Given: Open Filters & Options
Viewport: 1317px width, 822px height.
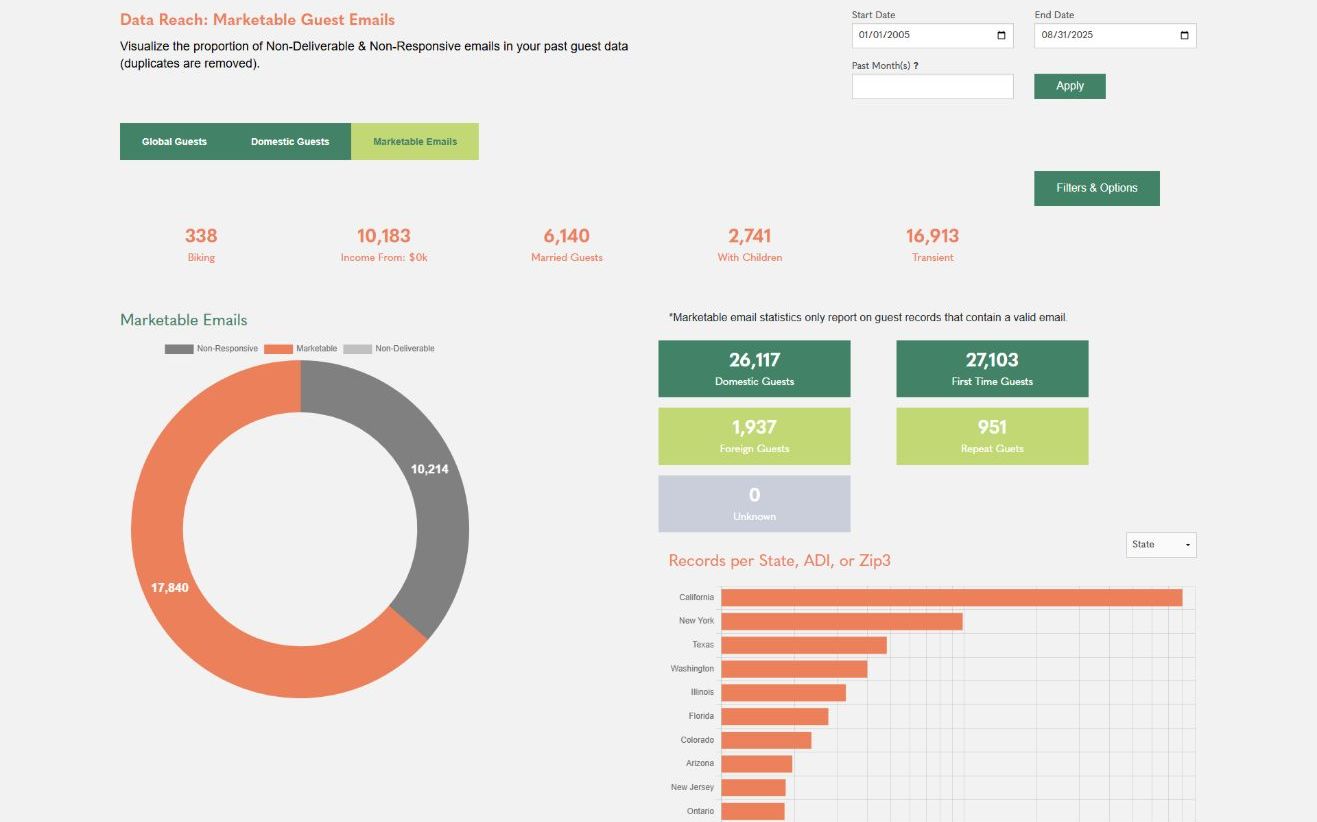Looking at the screenshot, I should [1097, 188].
